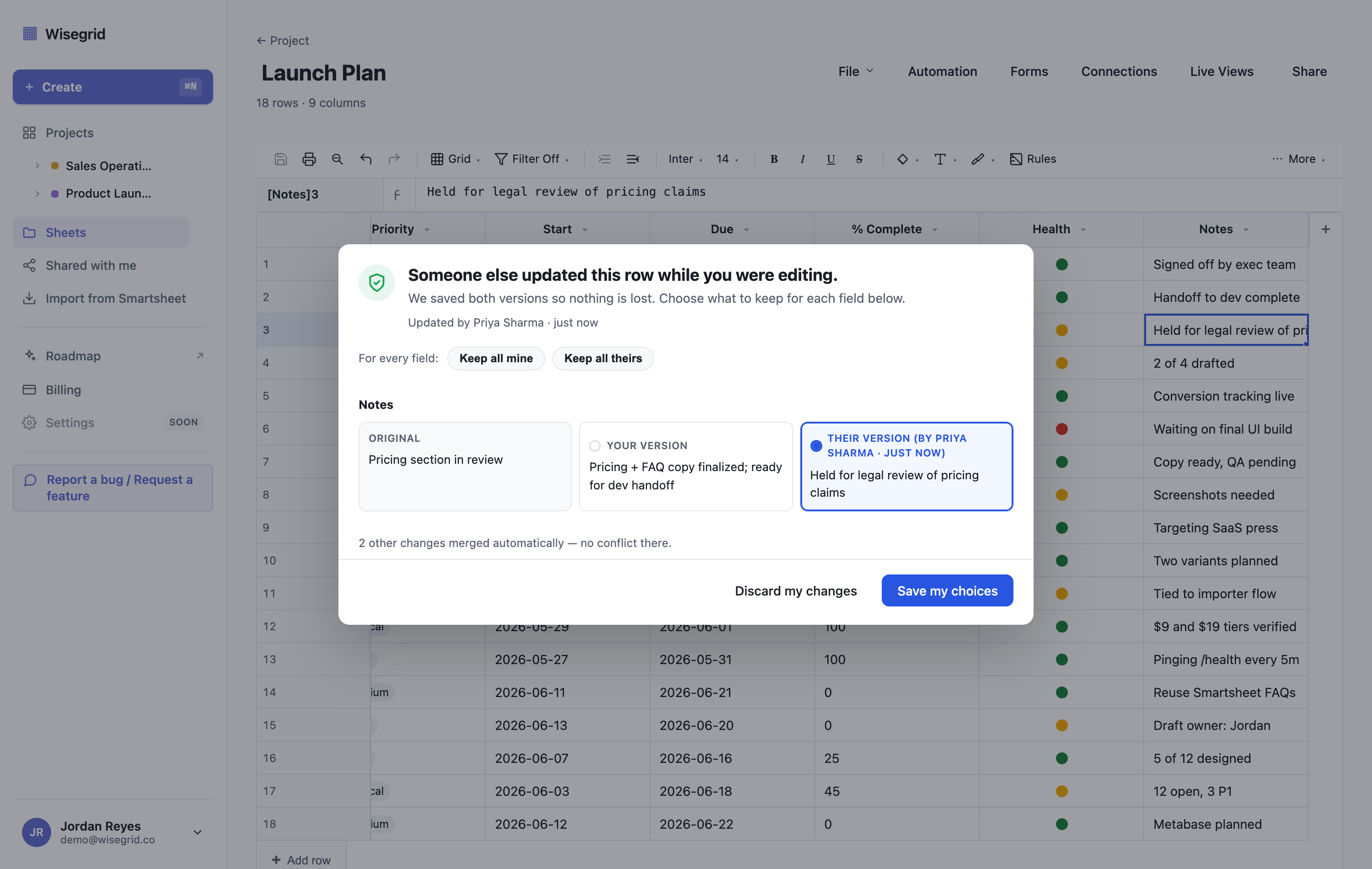
Task: Expand the Sales Operations project
Action: 37,166
